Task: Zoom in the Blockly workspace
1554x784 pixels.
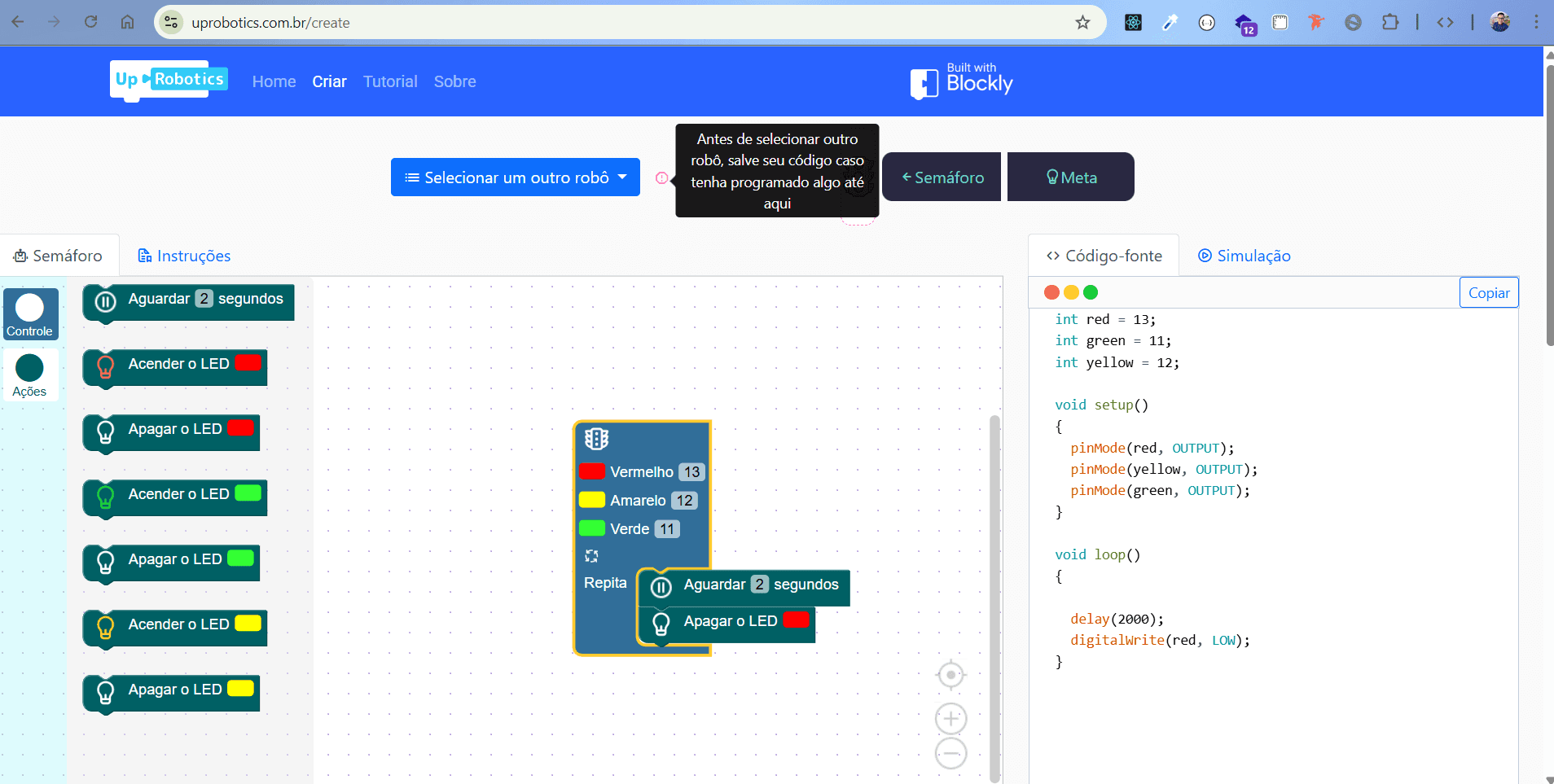Action: [x=950, y=719]
